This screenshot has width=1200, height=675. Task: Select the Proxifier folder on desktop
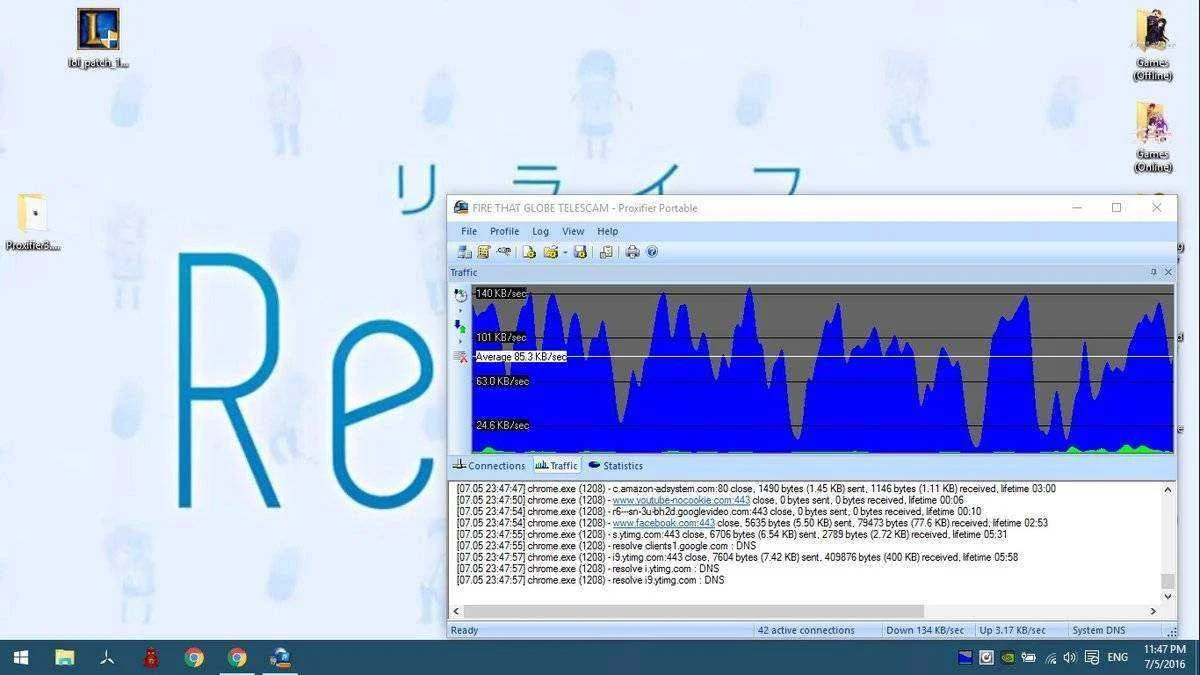pyautogui.click(x=33, y=223)
